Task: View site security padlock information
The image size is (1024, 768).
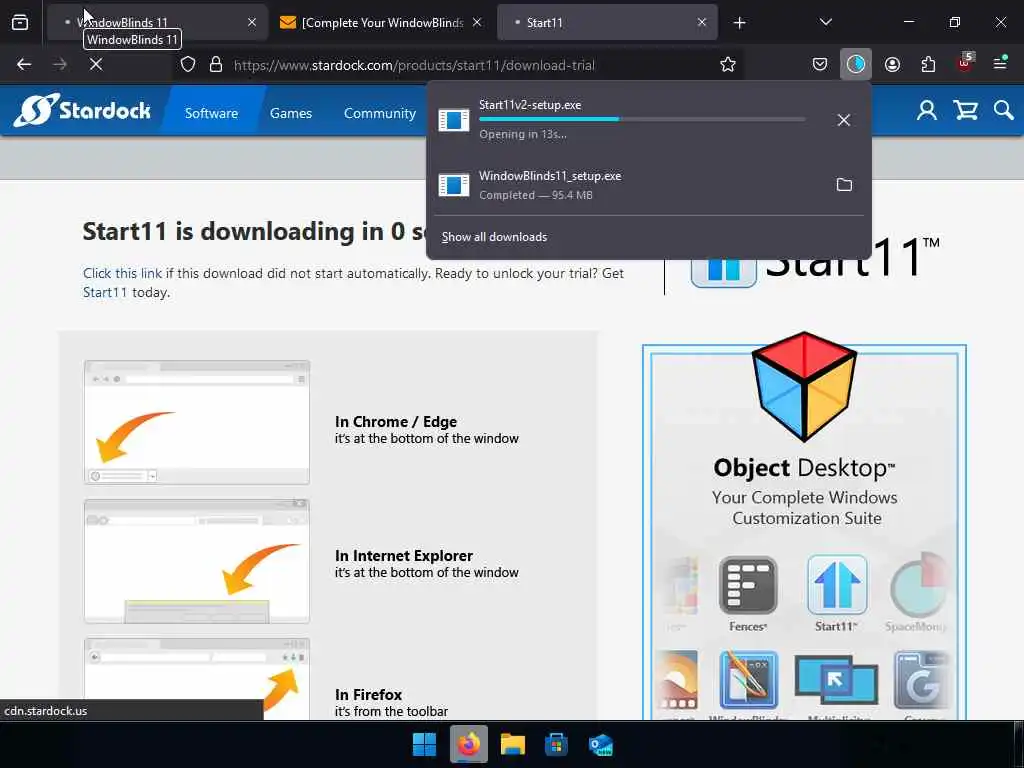Action: point(216,65)
